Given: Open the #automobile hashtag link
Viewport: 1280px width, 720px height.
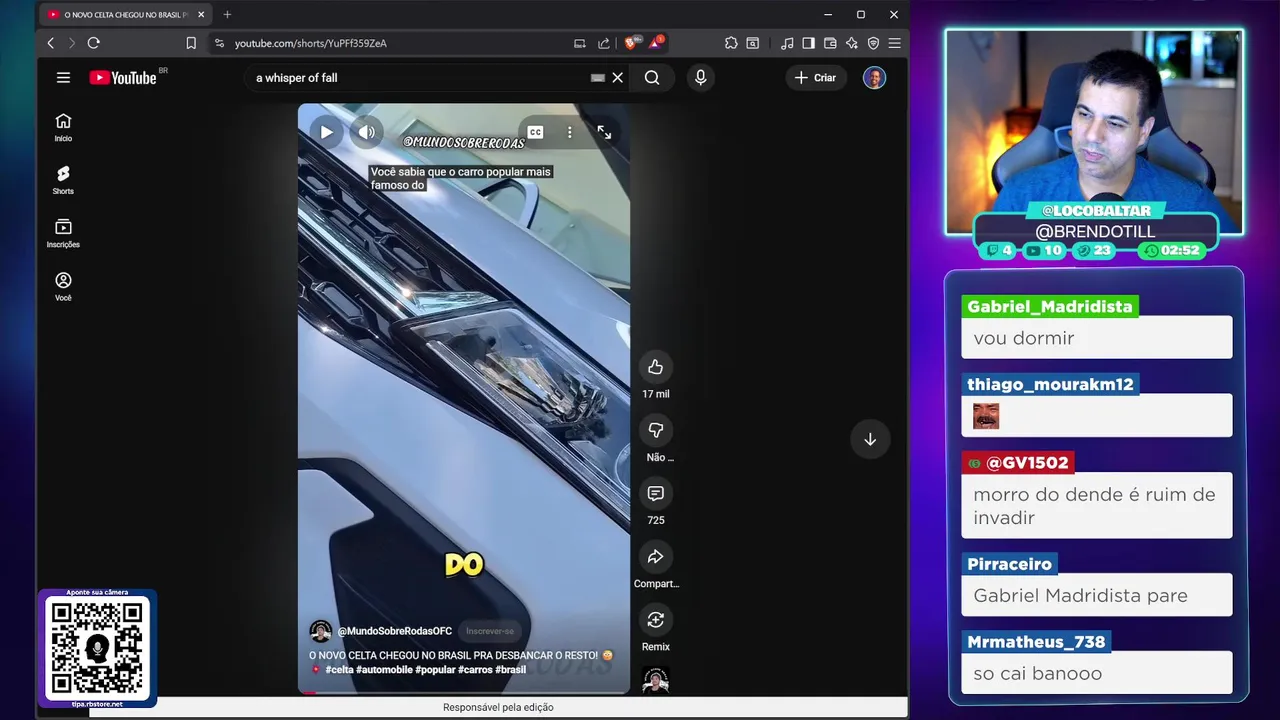Looking at the screenshot, I should coord(384,670).
